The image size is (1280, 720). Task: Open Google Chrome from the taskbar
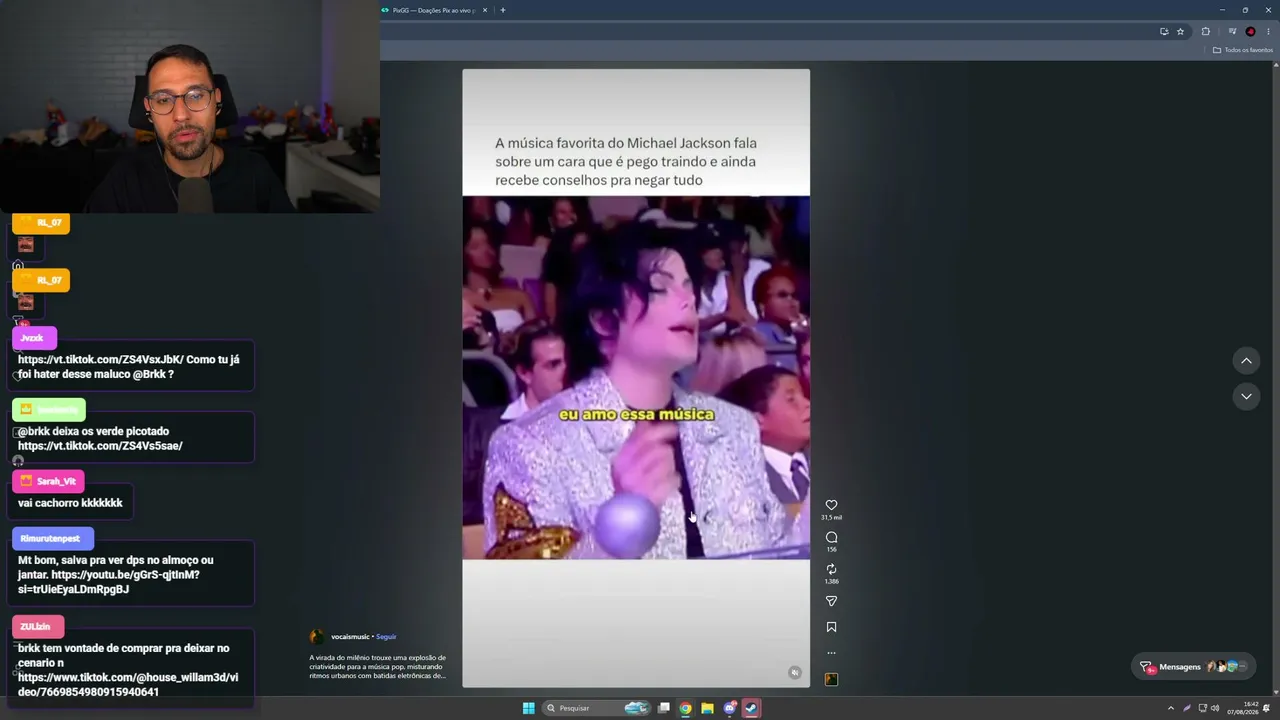(x=685, y=708)
